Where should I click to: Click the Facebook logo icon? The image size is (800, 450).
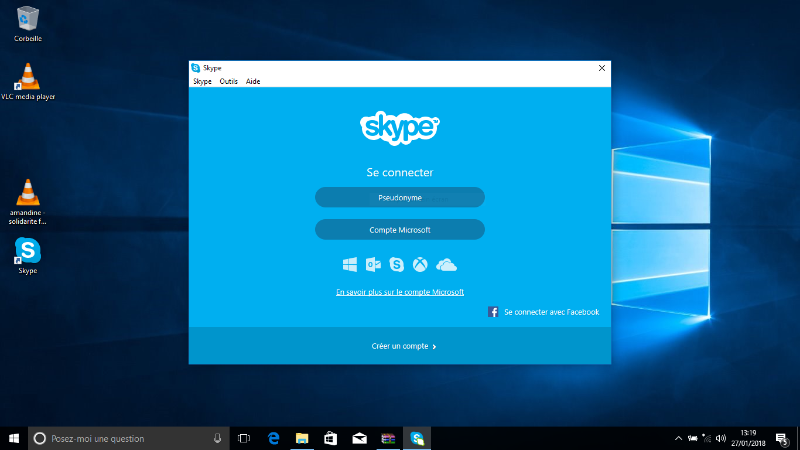[493, 312]
